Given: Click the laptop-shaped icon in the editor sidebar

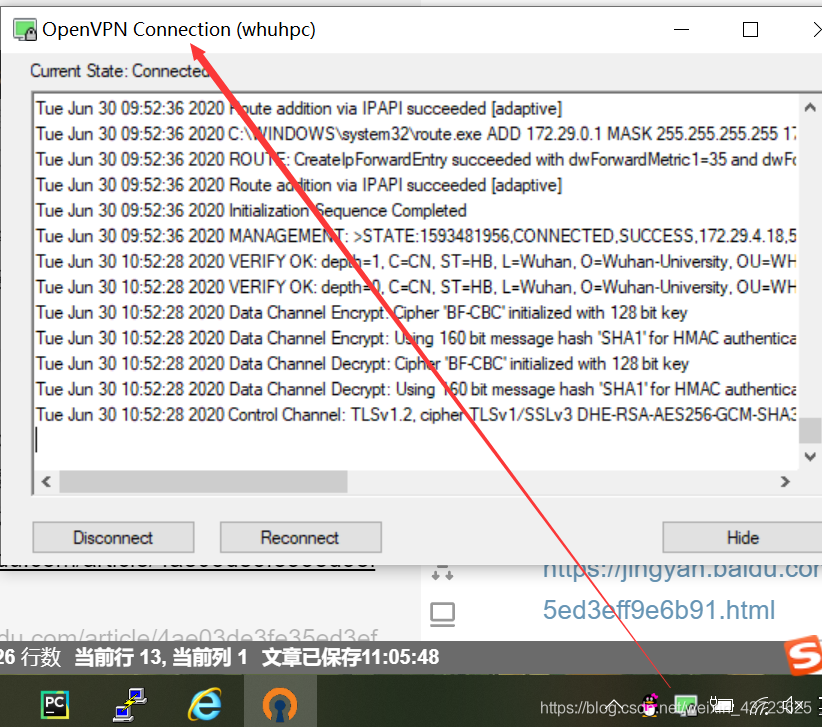Looking at the screenshot, I should (442, 614).
